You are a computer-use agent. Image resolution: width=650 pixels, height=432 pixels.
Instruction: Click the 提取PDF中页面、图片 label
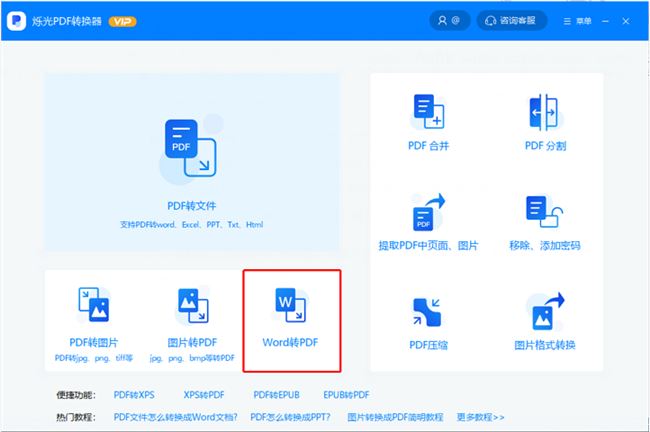point(429,245)
